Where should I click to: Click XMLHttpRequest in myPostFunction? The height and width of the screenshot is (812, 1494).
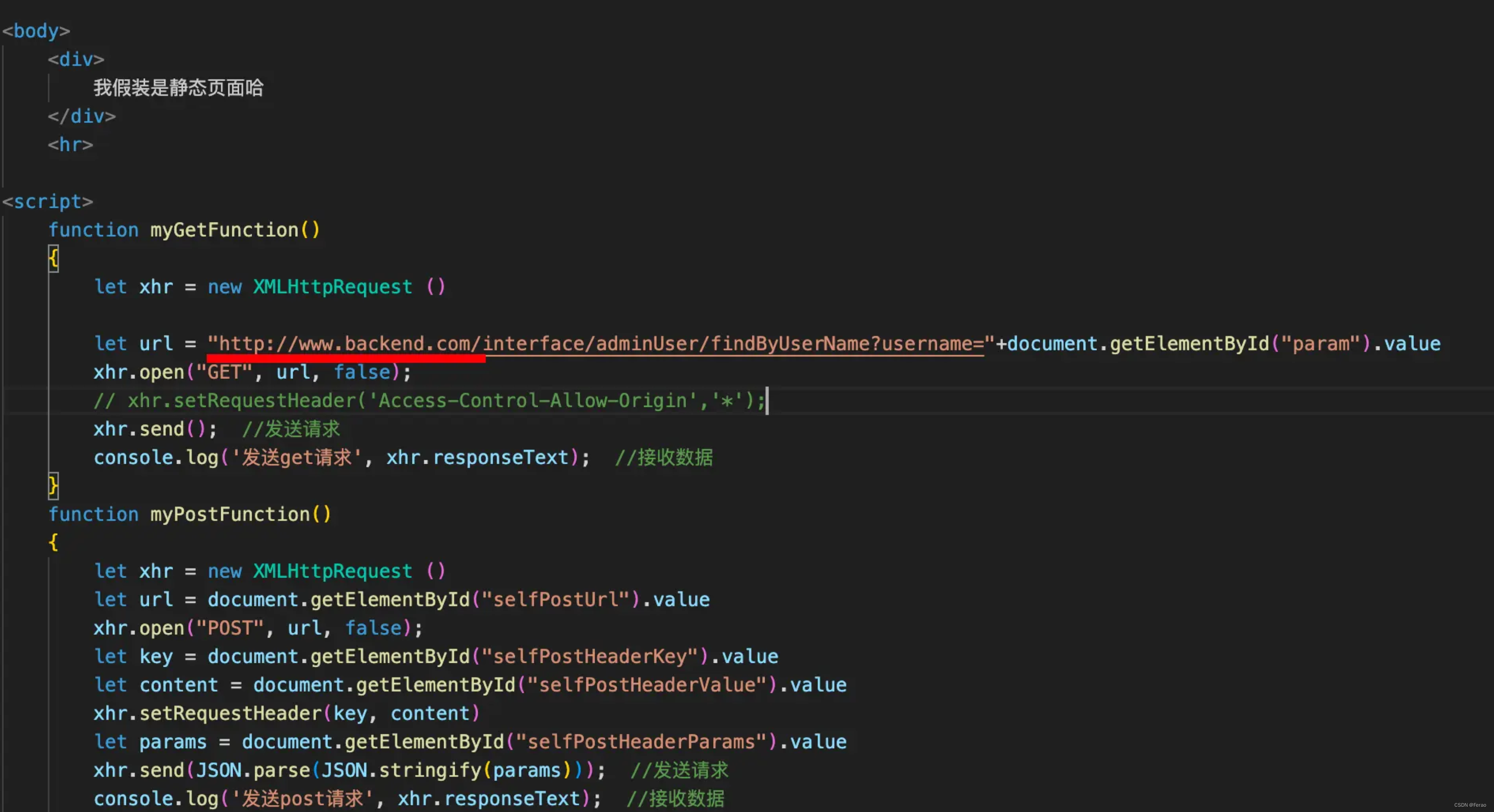tap(332, 570)
